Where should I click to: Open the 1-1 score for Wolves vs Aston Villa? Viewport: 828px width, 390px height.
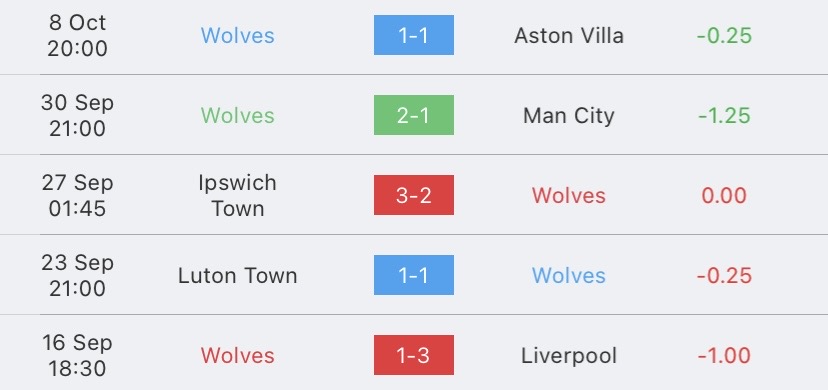click(x=413, y=35)
